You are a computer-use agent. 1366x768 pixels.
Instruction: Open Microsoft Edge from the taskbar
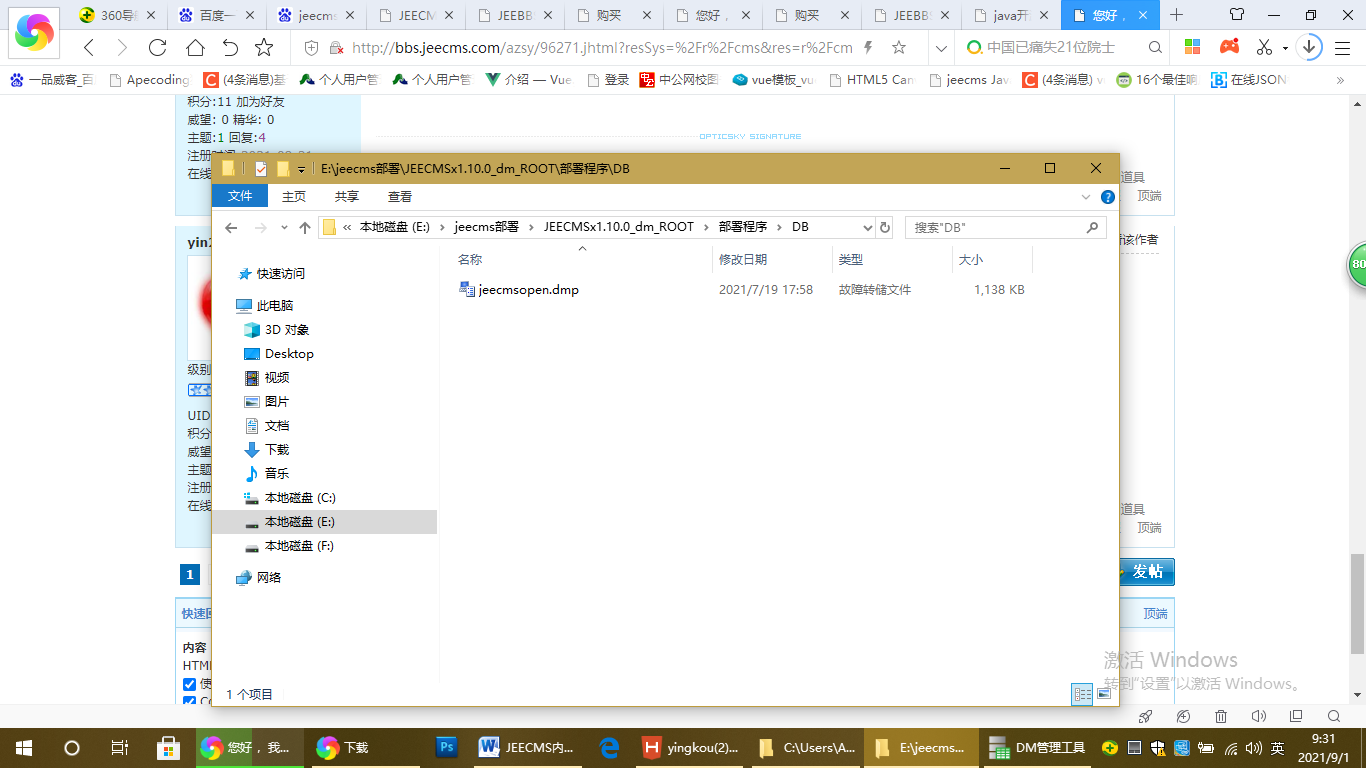click(x=609, y=747)
